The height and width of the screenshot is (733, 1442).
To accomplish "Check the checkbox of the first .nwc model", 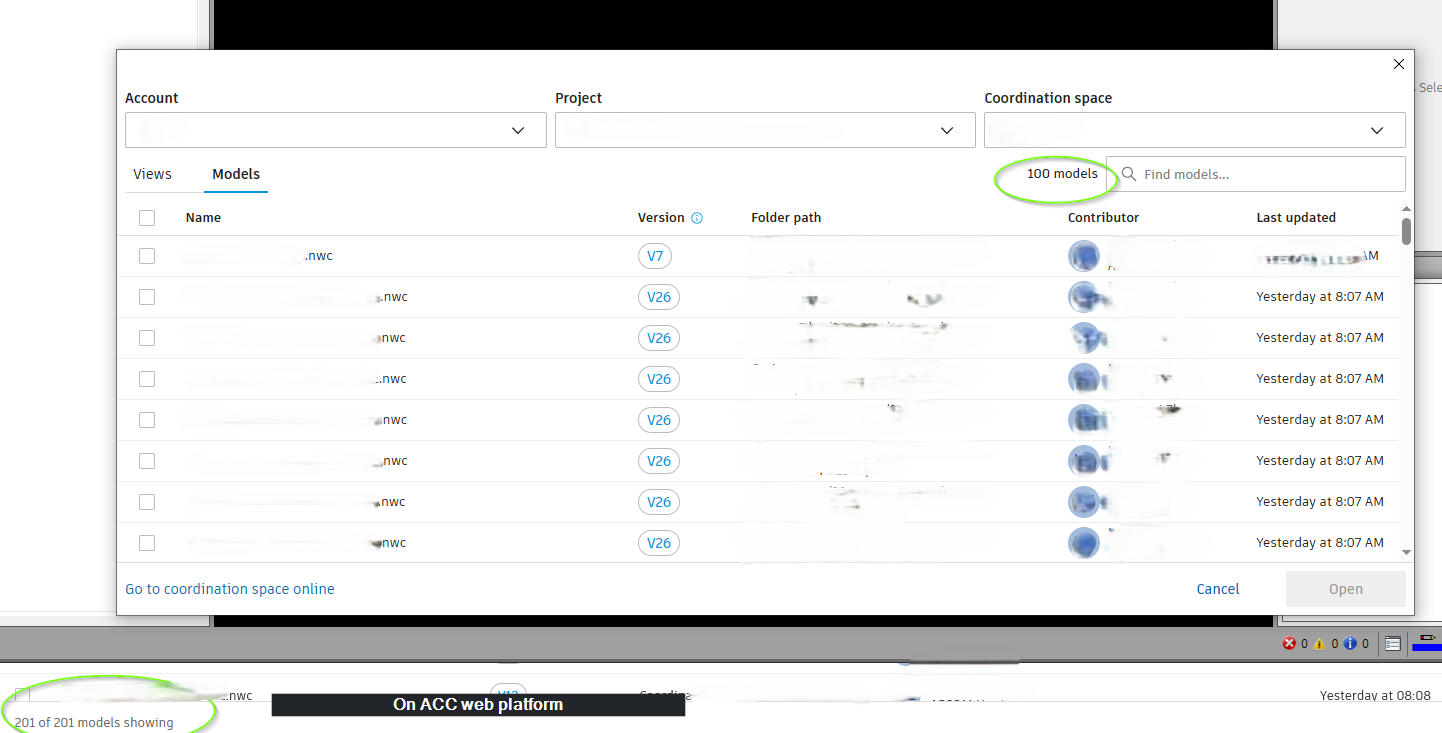I will [x=147, y=255].
